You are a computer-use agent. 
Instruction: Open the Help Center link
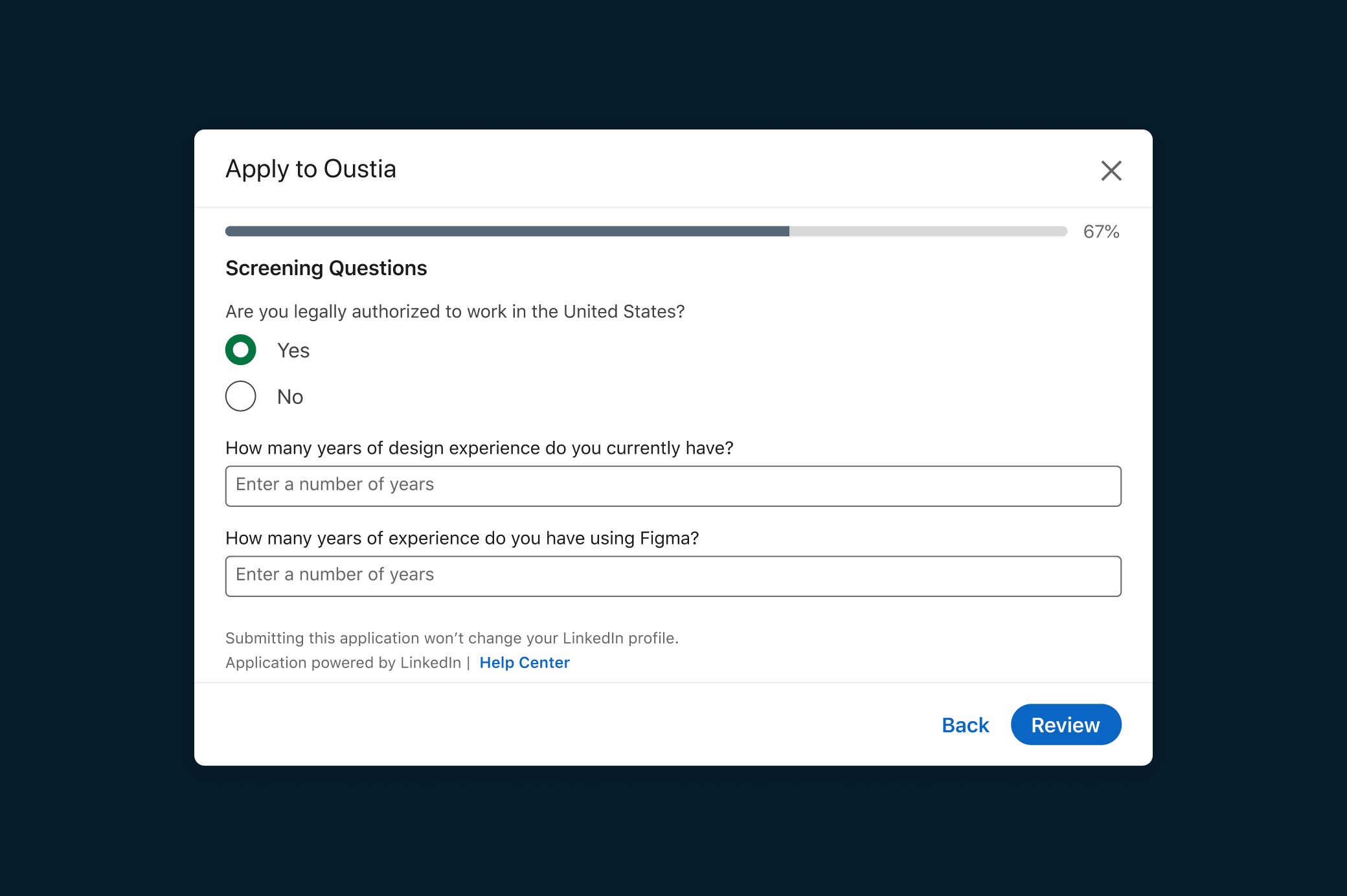pyautogui.click(x=524, y=662)
